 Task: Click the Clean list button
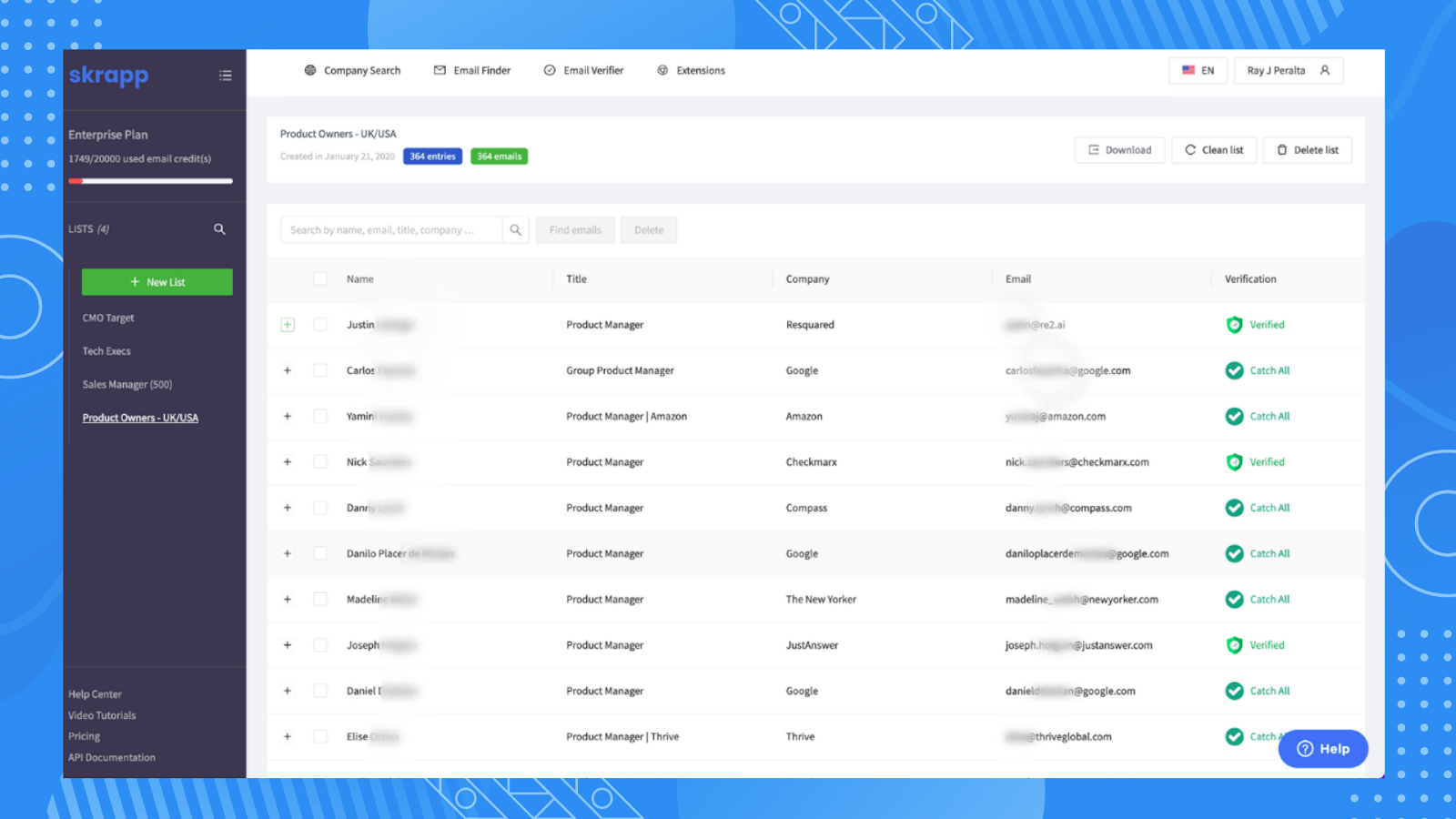(1214, 150)
